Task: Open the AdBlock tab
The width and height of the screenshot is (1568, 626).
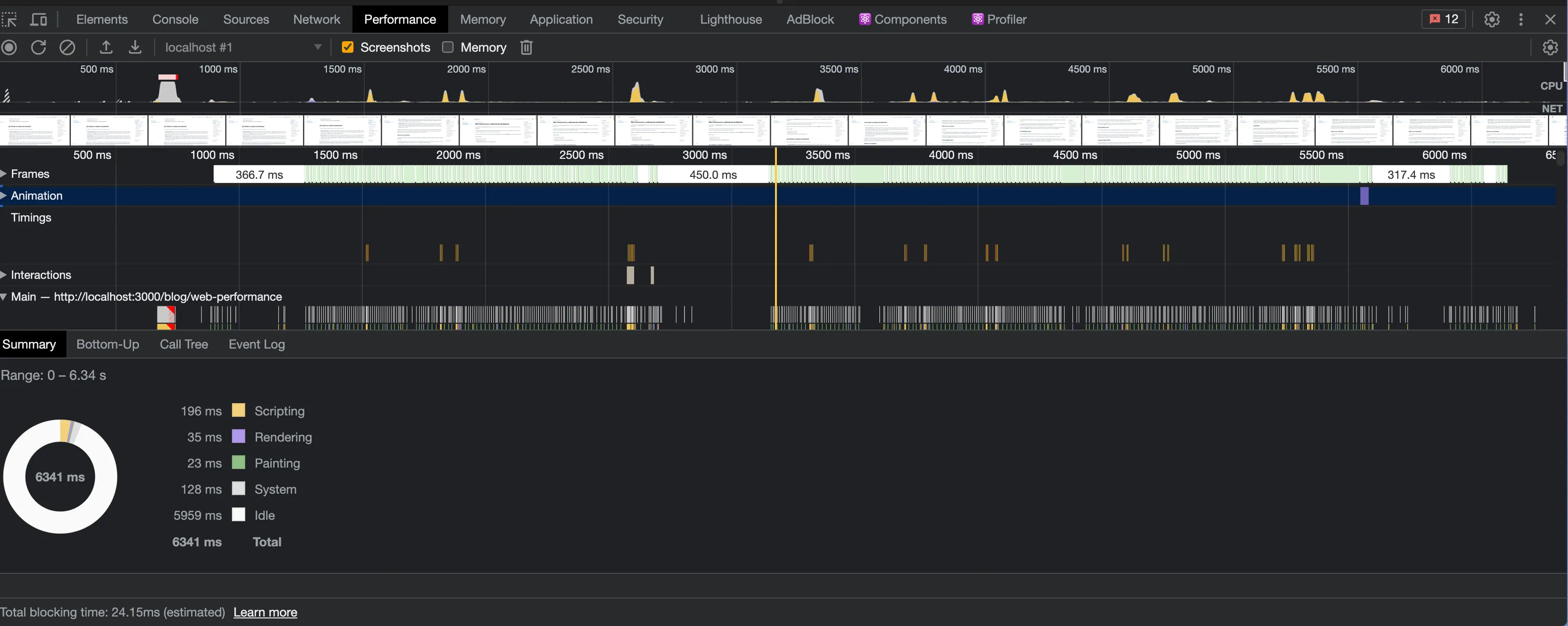Action: pos(810,19)
